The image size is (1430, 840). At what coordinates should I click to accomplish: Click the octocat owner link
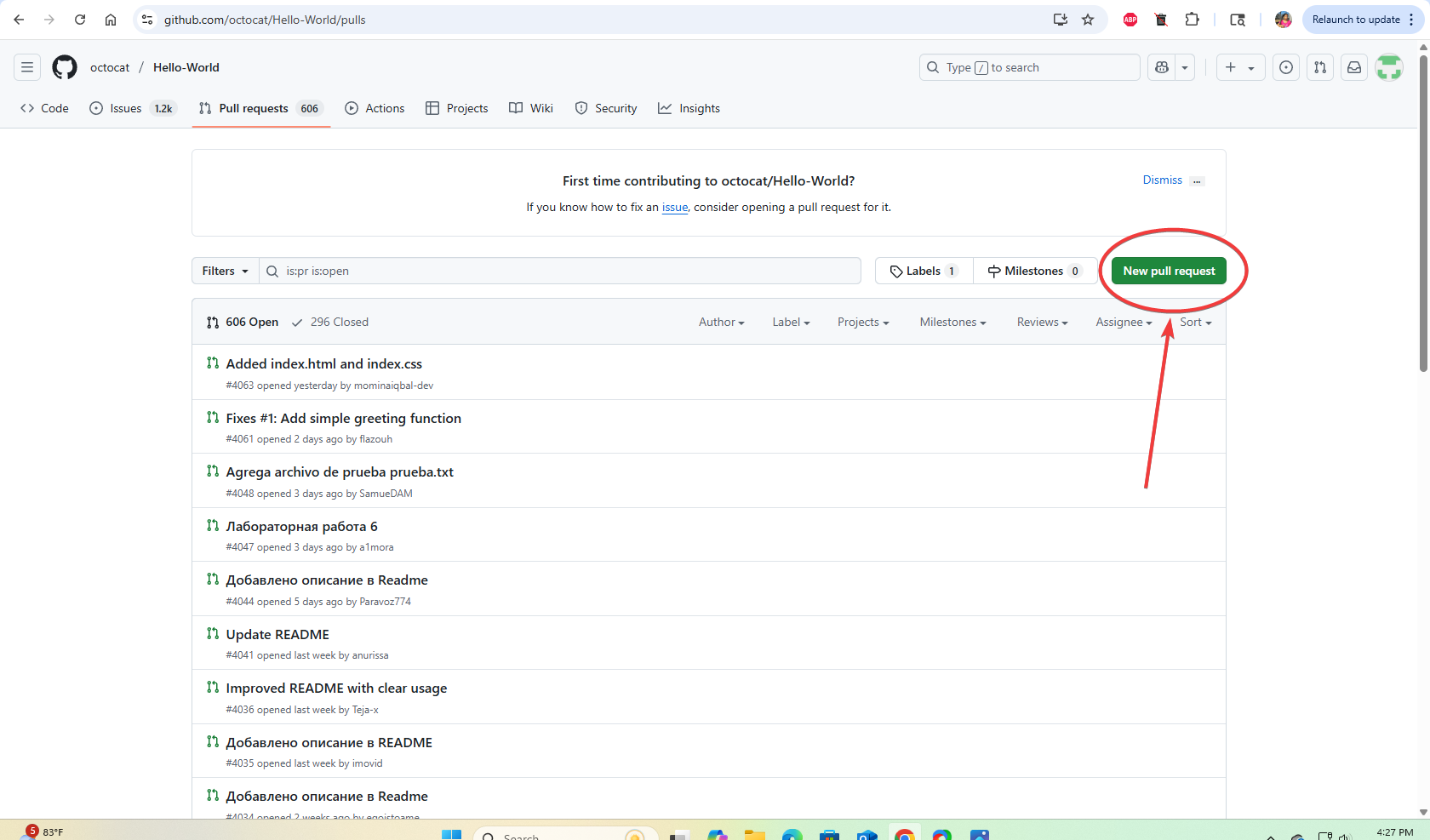click(x=110, y=67)
